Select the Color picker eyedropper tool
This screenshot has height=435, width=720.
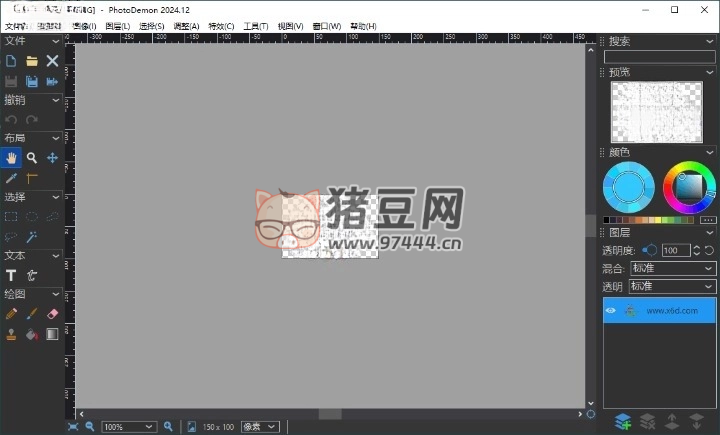tap(11, 178)
